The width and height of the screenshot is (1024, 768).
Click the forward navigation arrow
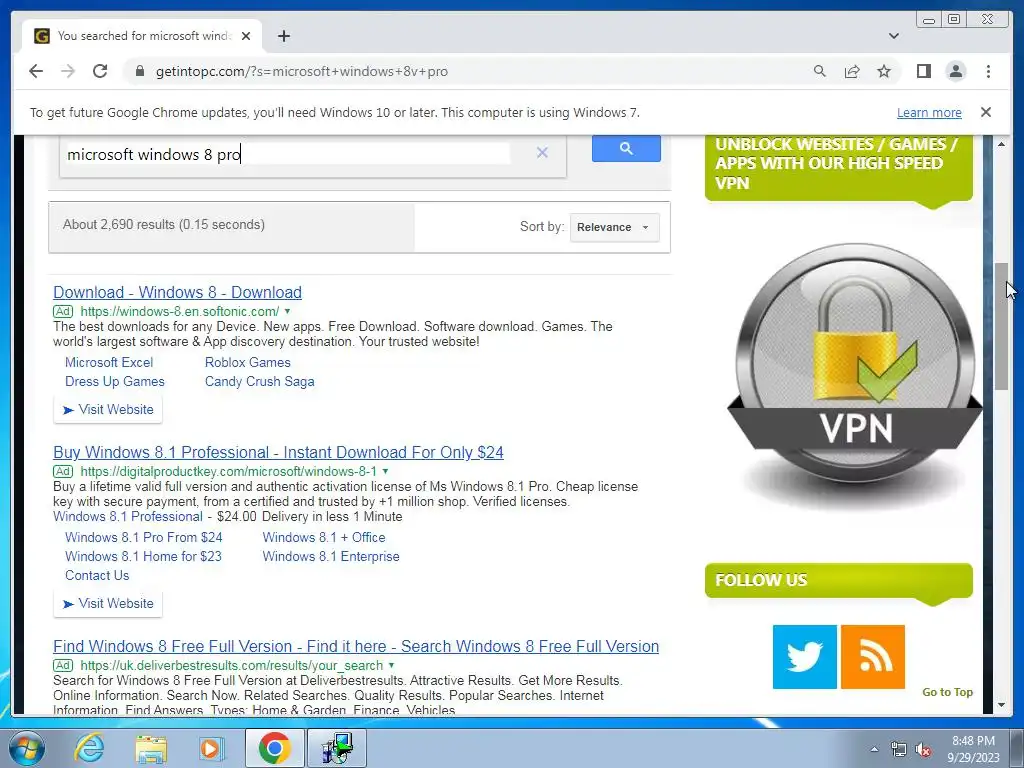pos(68,71)
